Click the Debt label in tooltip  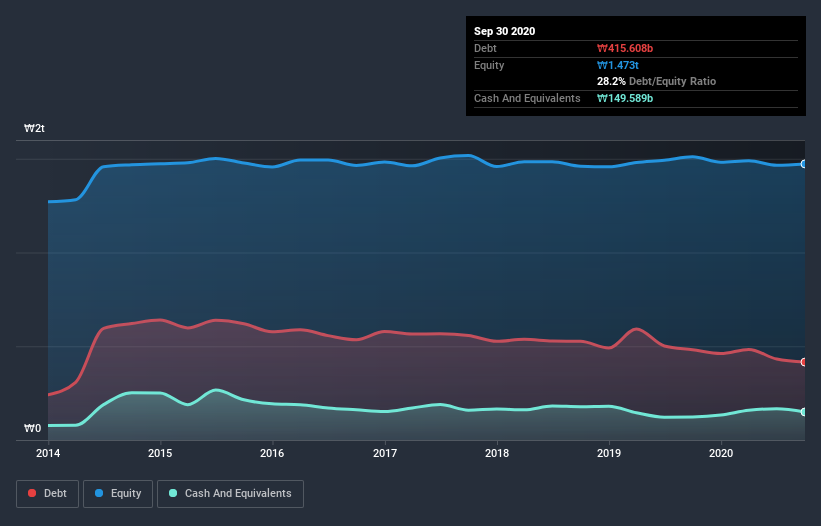[x=485, y=49]
